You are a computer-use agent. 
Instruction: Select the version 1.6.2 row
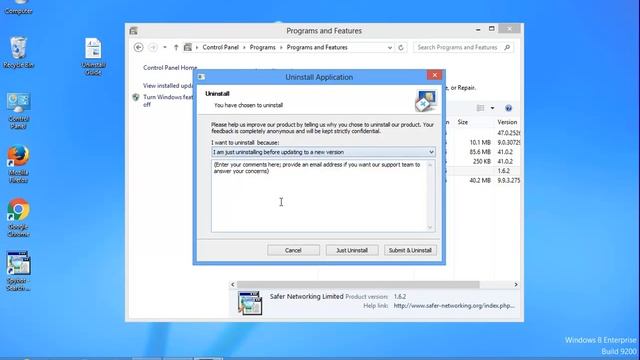pos(484,171)
